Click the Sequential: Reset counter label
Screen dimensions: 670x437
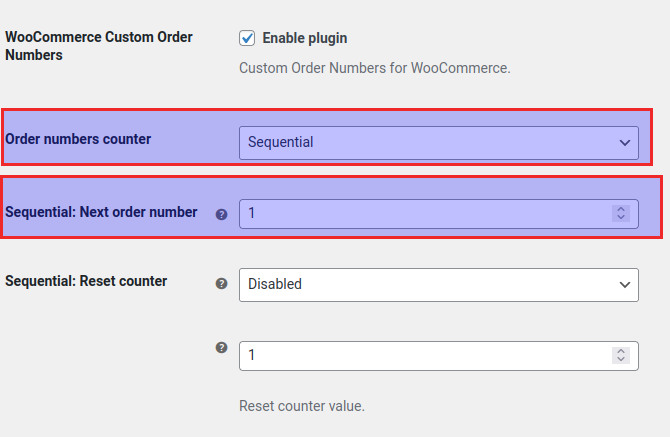[86, 281]
